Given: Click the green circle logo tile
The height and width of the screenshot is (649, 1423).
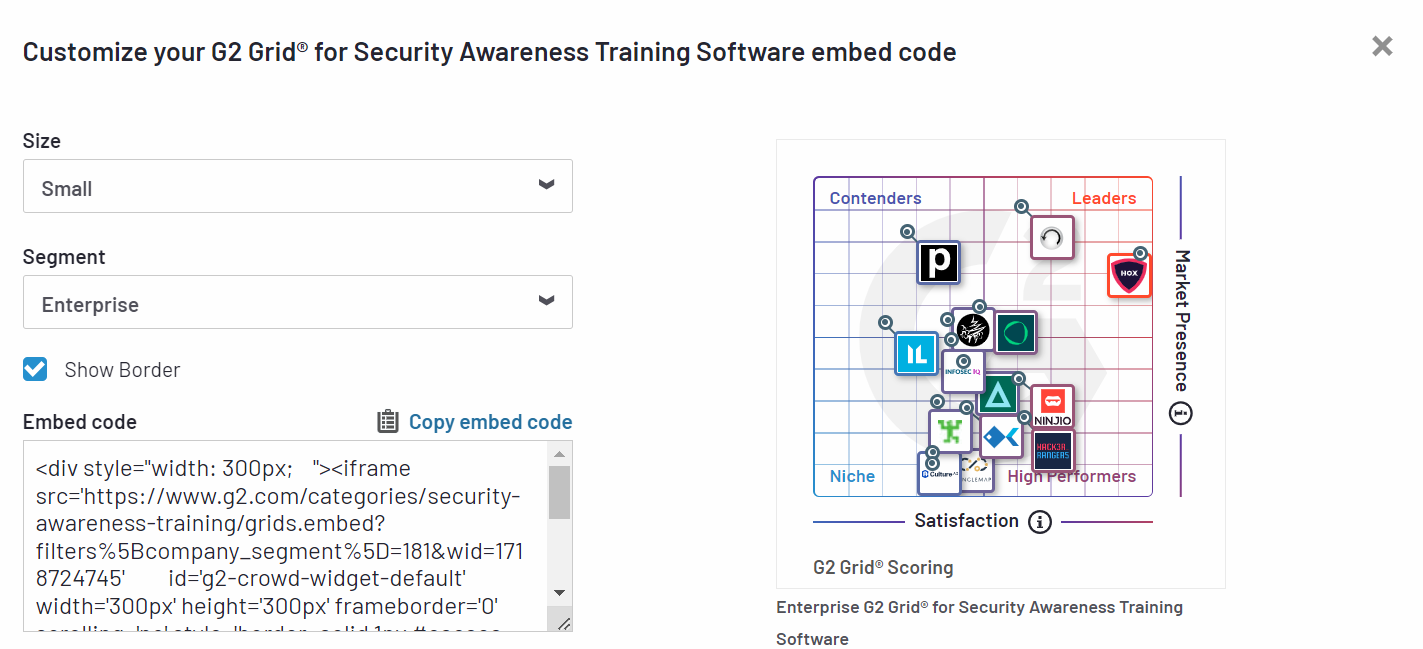Looking at the screenshot, I should (1016, 332).
